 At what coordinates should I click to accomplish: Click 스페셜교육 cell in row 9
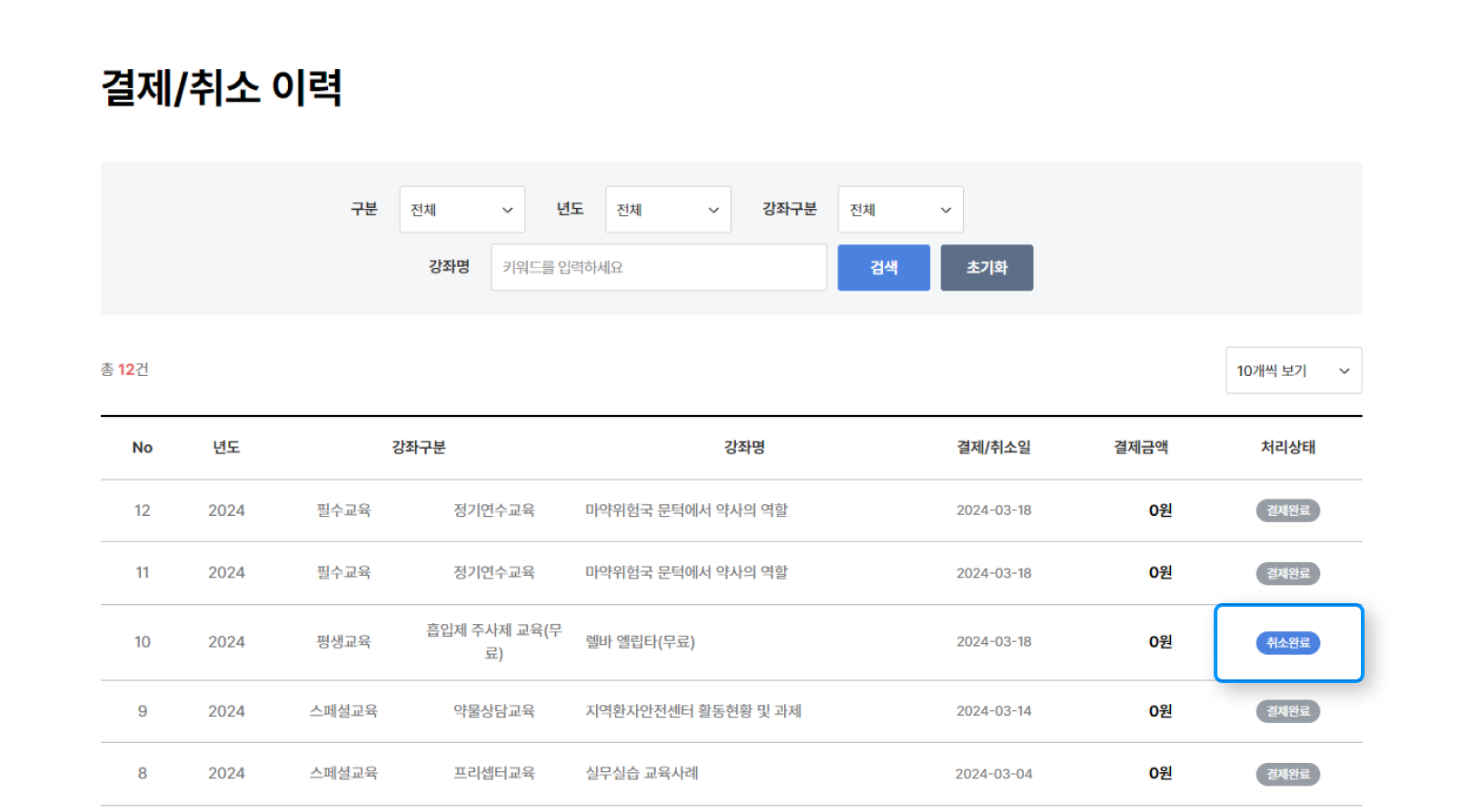click(343, 711)
